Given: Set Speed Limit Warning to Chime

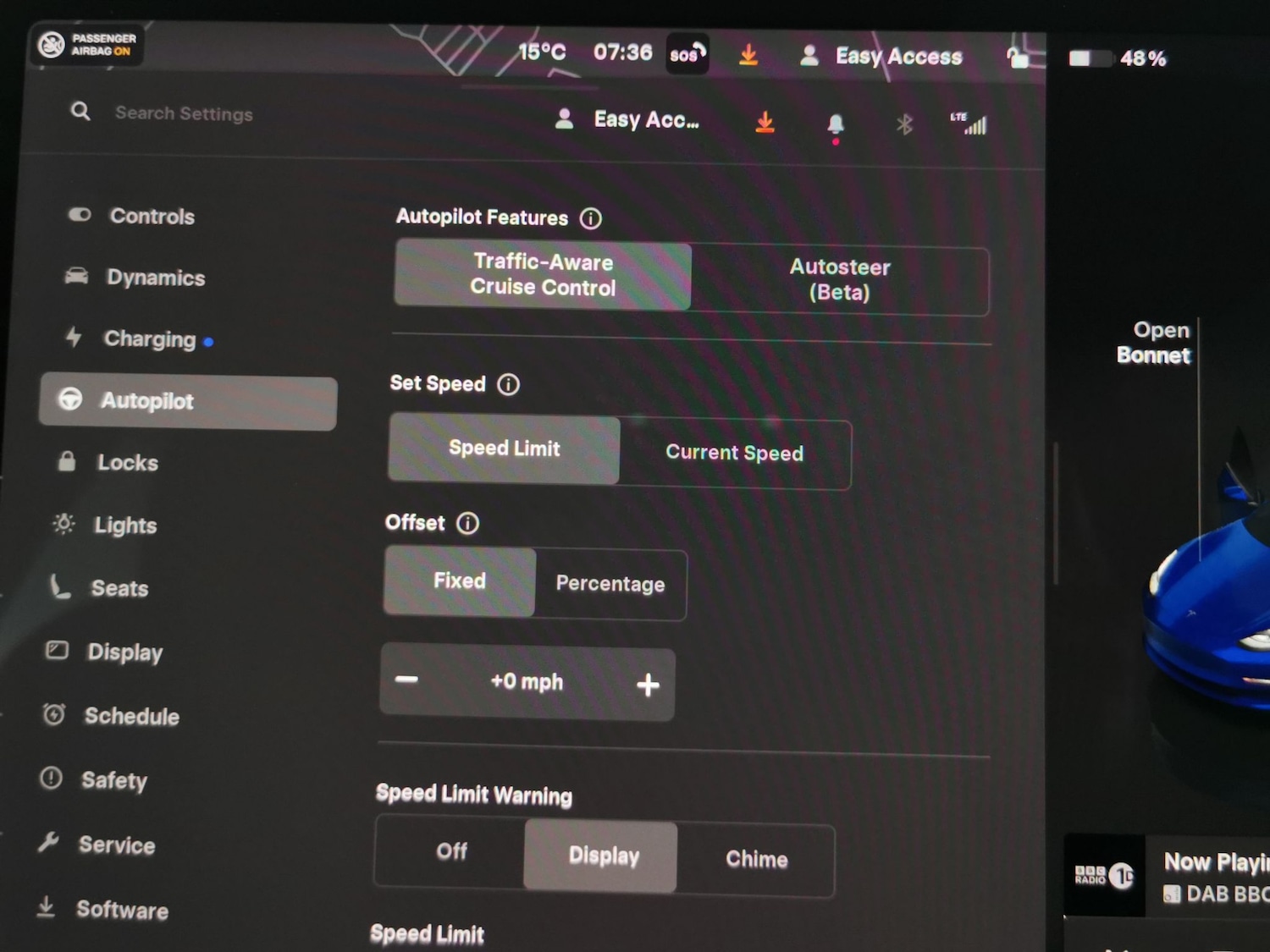Looking at the screenshot, I should pos(756,860).
